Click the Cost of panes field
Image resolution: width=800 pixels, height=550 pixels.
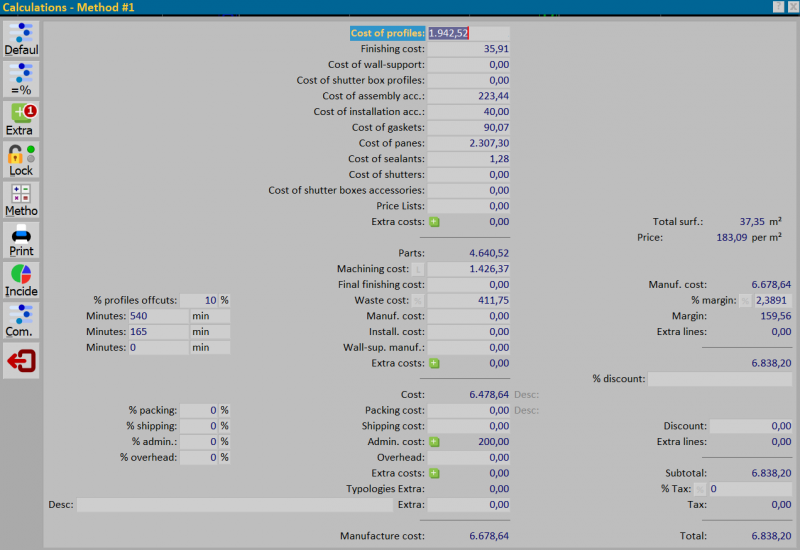click(468, 143)
